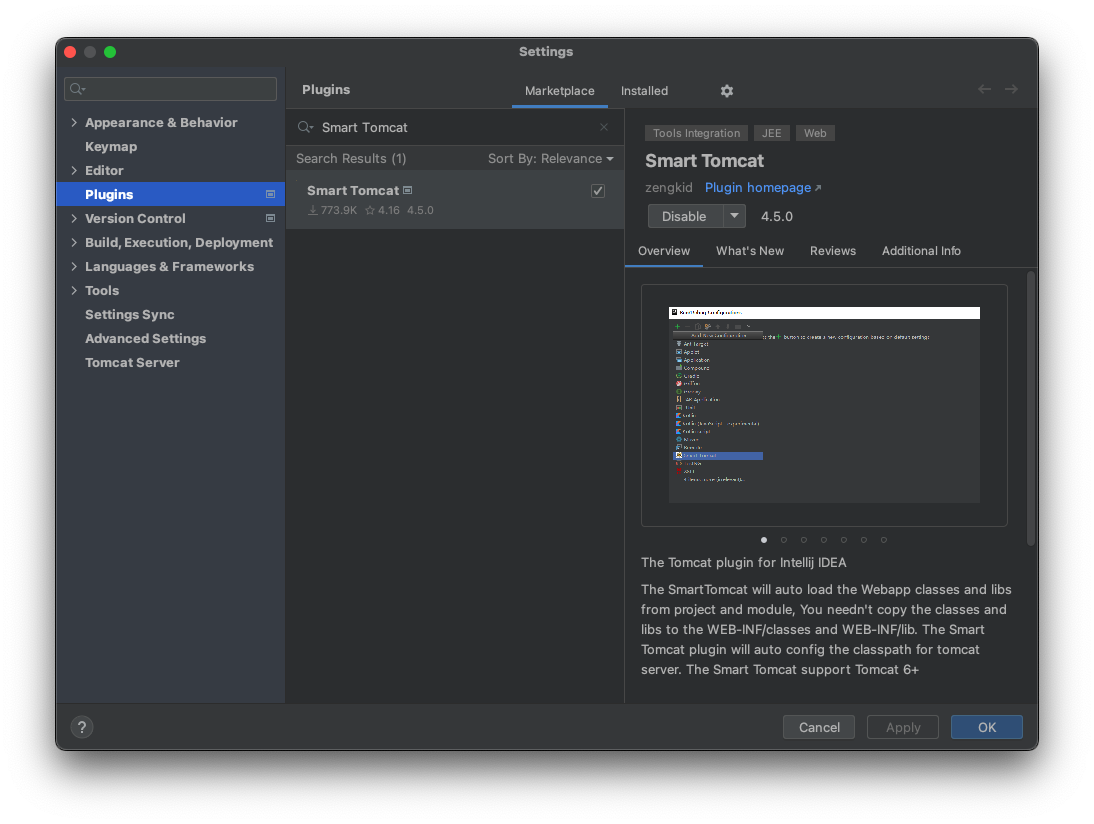Select the second screenshot carousel dot
The height and width of the screenshot is (824, 1094).
point(784,539)
